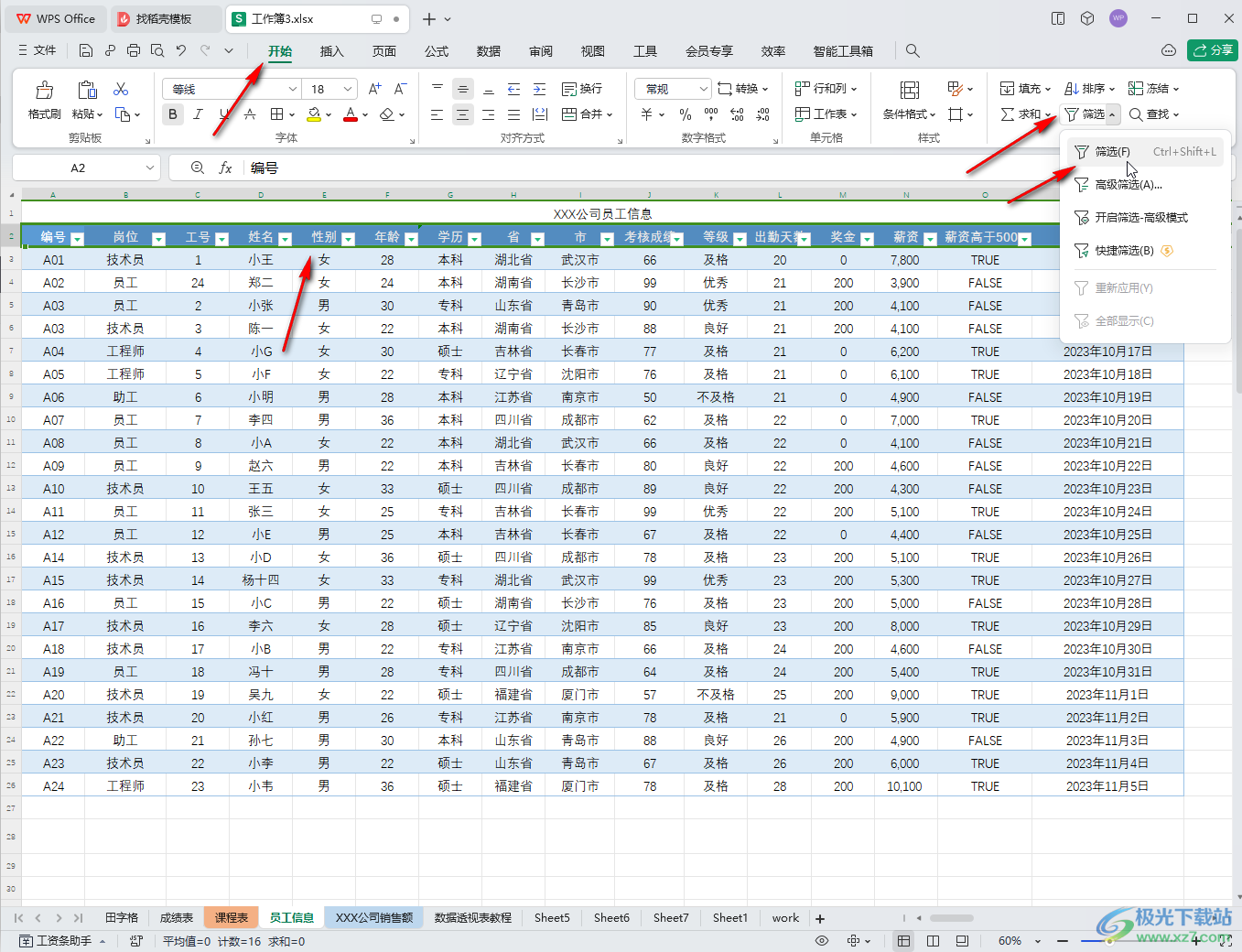
Task: Select the cell containing 杨十四
Action: (x=261, y=580)
